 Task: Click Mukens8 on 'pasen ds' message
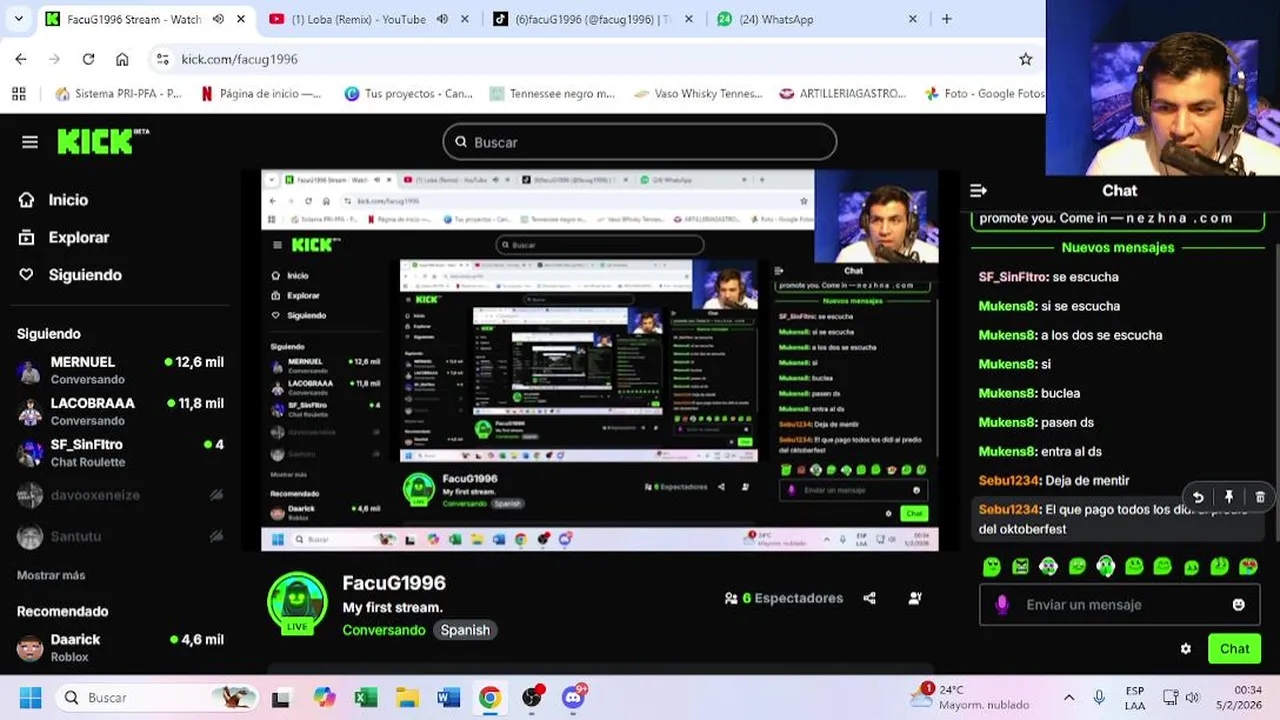tap(1006, 423)
